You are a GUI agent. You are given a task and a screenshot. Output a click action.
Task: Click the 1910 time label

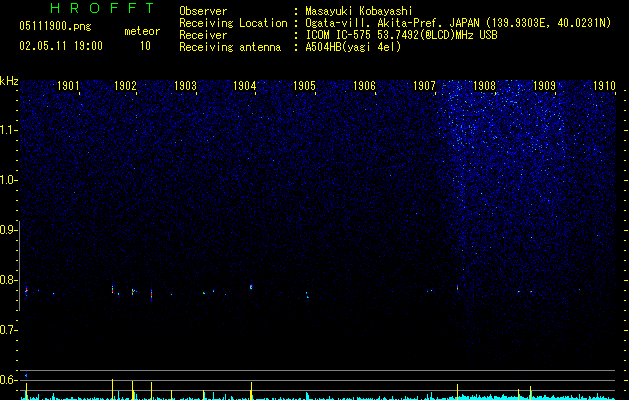point(604,86)
